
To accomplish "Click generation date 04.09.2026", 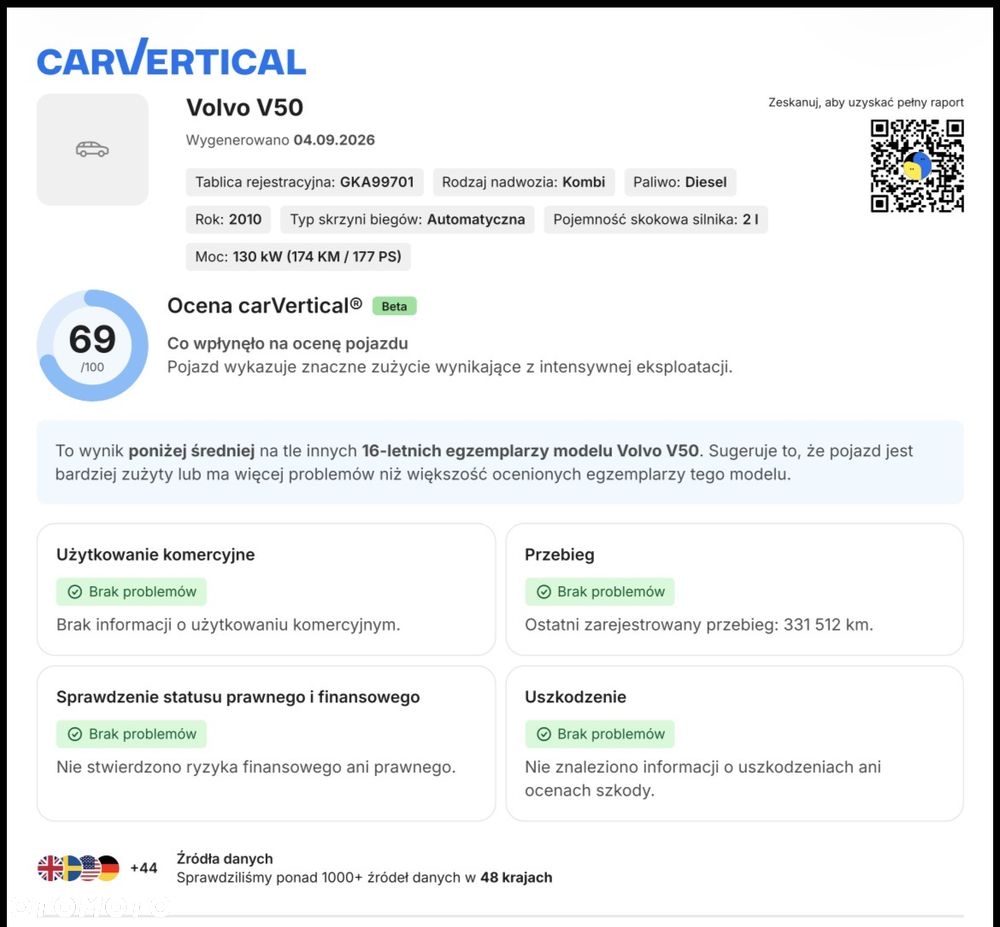I will coord(334,140).
